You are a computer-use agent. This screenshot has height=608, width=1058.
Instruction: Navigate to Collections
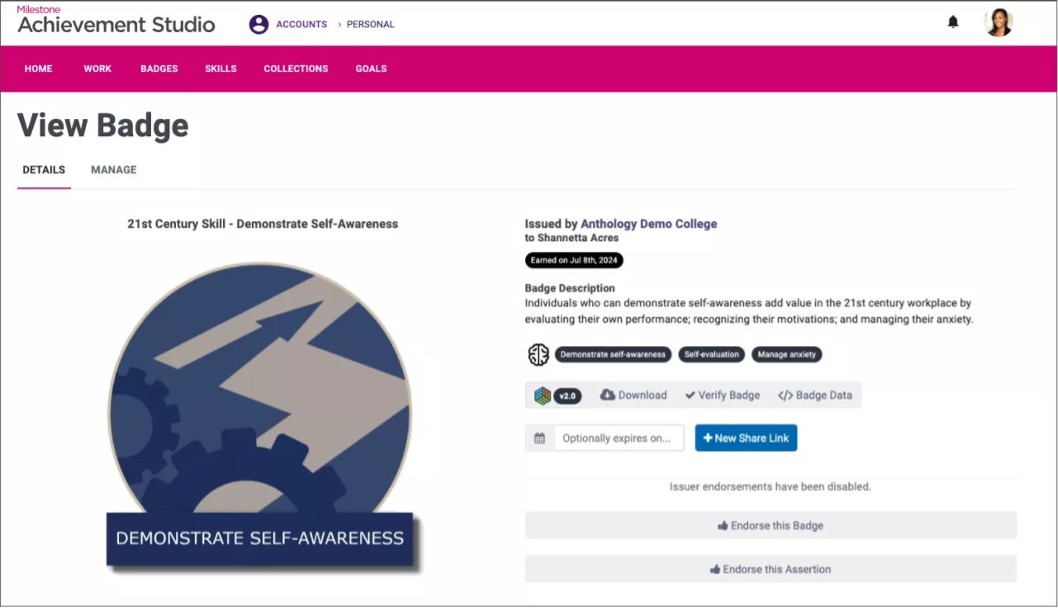[295, 68]
